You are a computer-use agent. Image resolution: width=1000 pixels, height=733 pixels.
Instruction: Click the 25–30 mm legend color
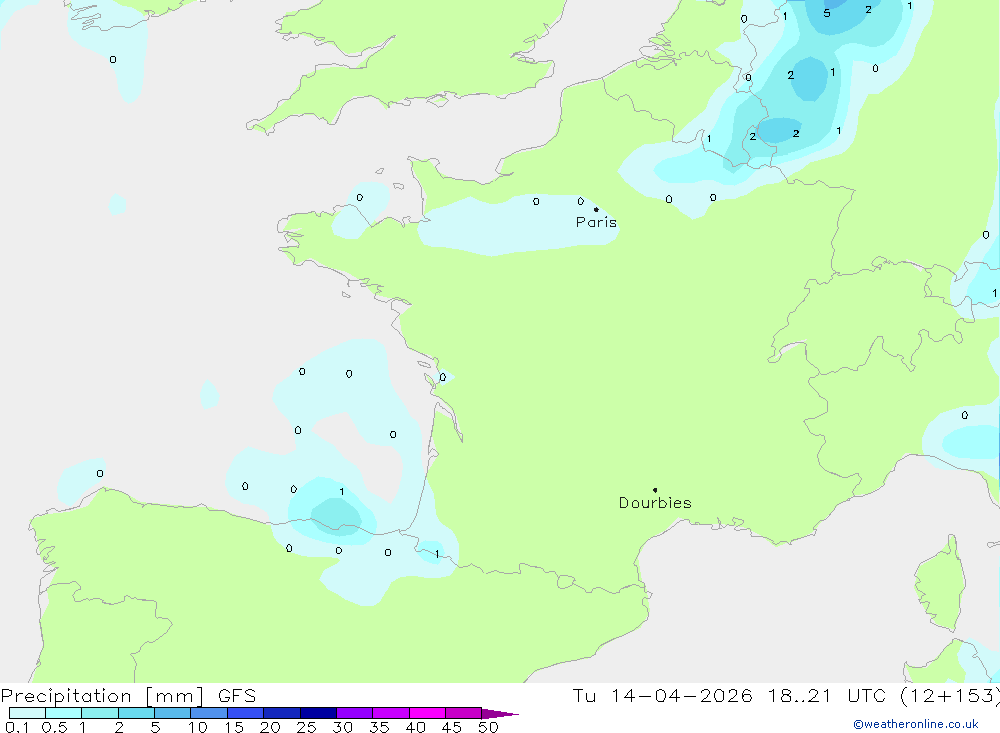point(318,713)
